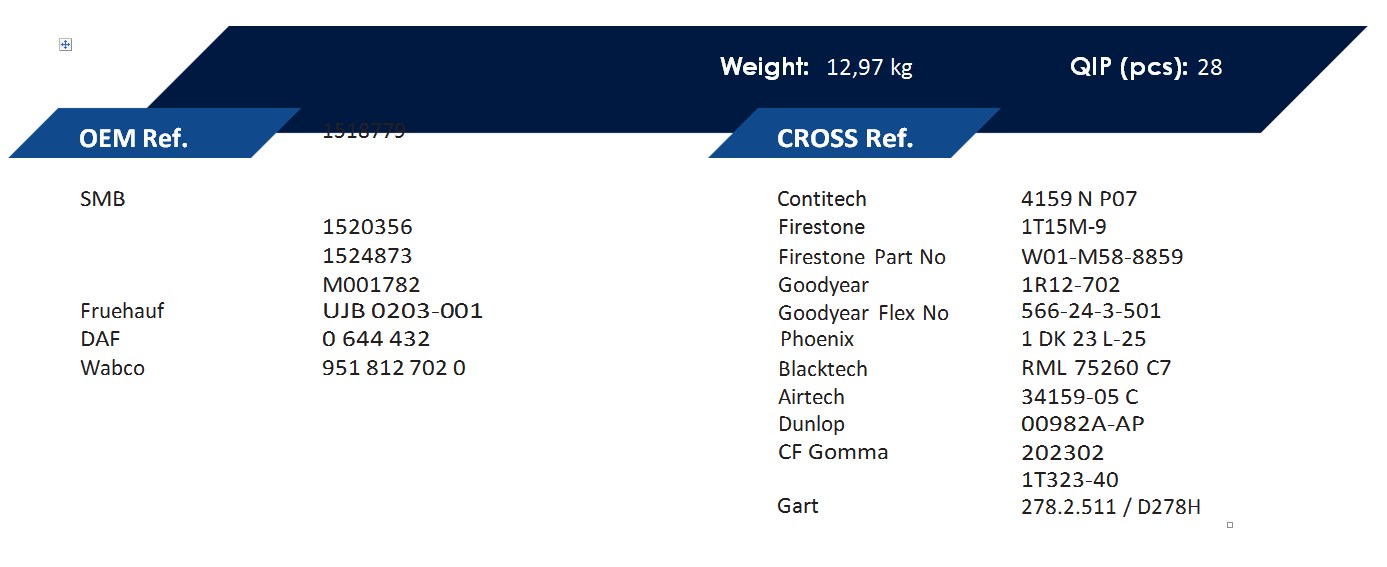This screenshot has height=567, width=1387.
Task: Select the OEM Ref. banner heading
Action: 134,138
